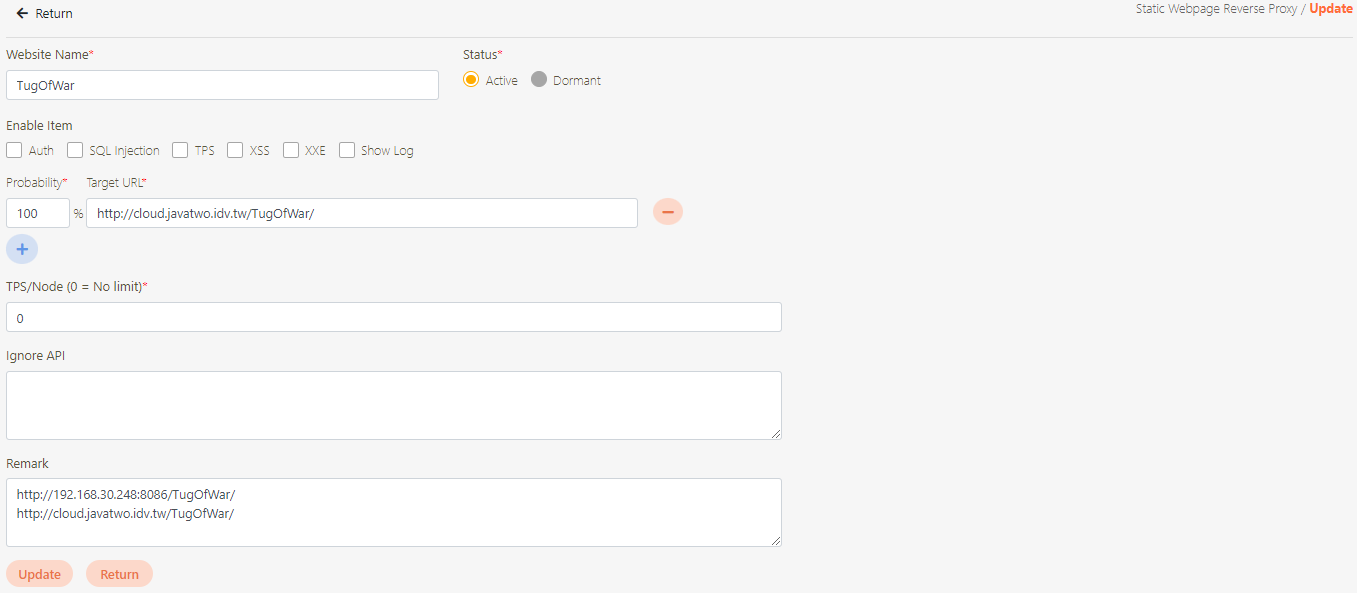Enable the Show Log checkbox
The width and height of the screenshot is (1357, 593).
click(347, 150)
